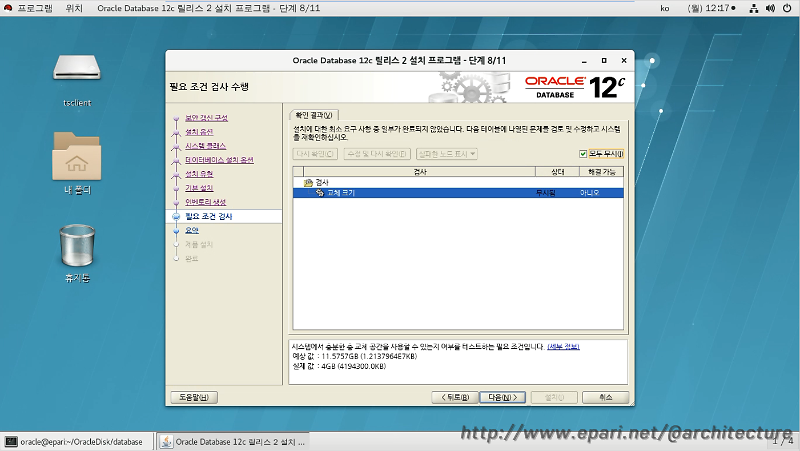Select the 검사 root row in results tree
The width and height of the screenshot is (800, 451).
point(458,182)
